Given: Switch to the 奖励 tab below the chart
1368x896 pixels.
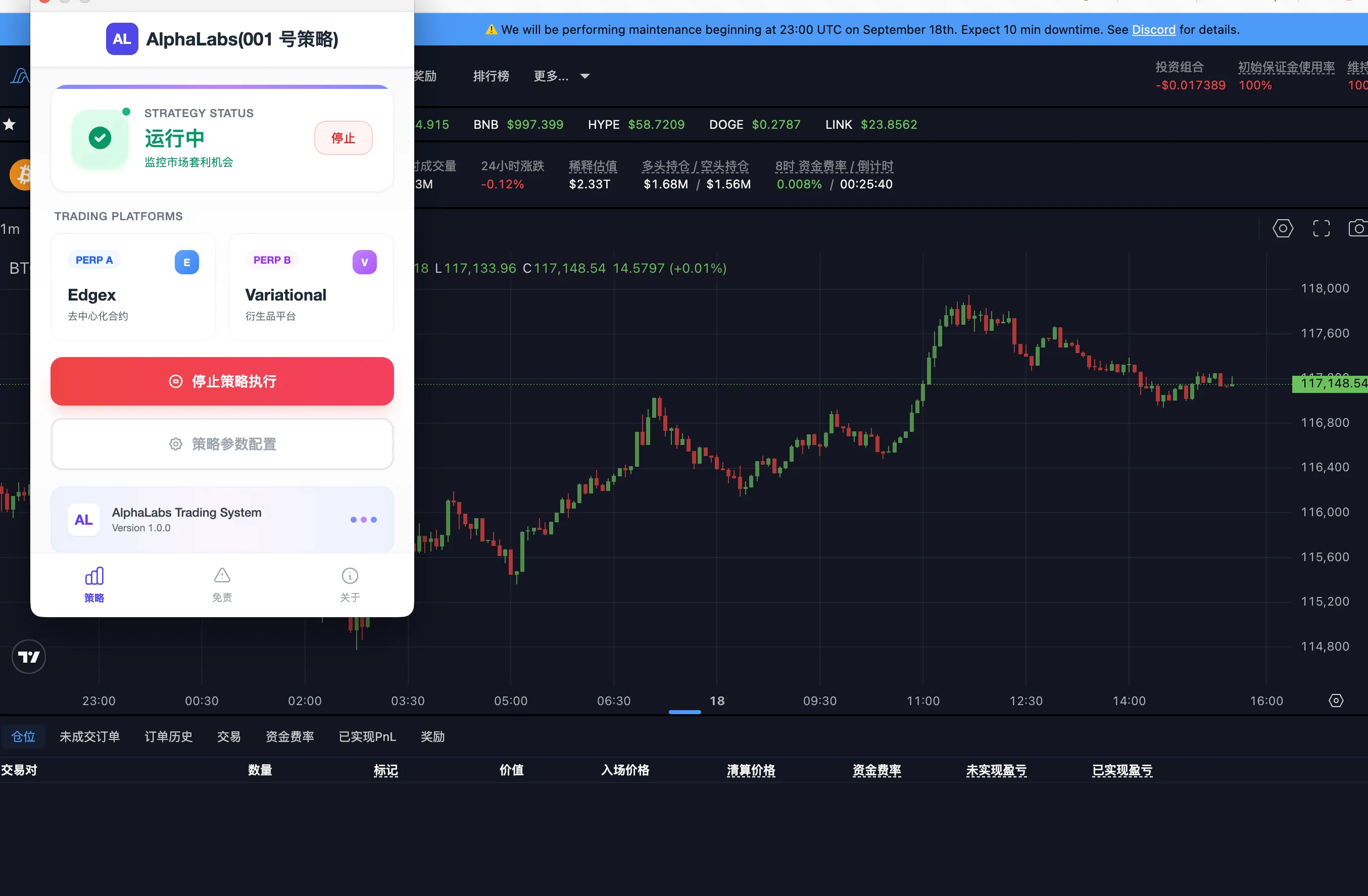Looking at the screenshot, I should click(x=432, y=736).
